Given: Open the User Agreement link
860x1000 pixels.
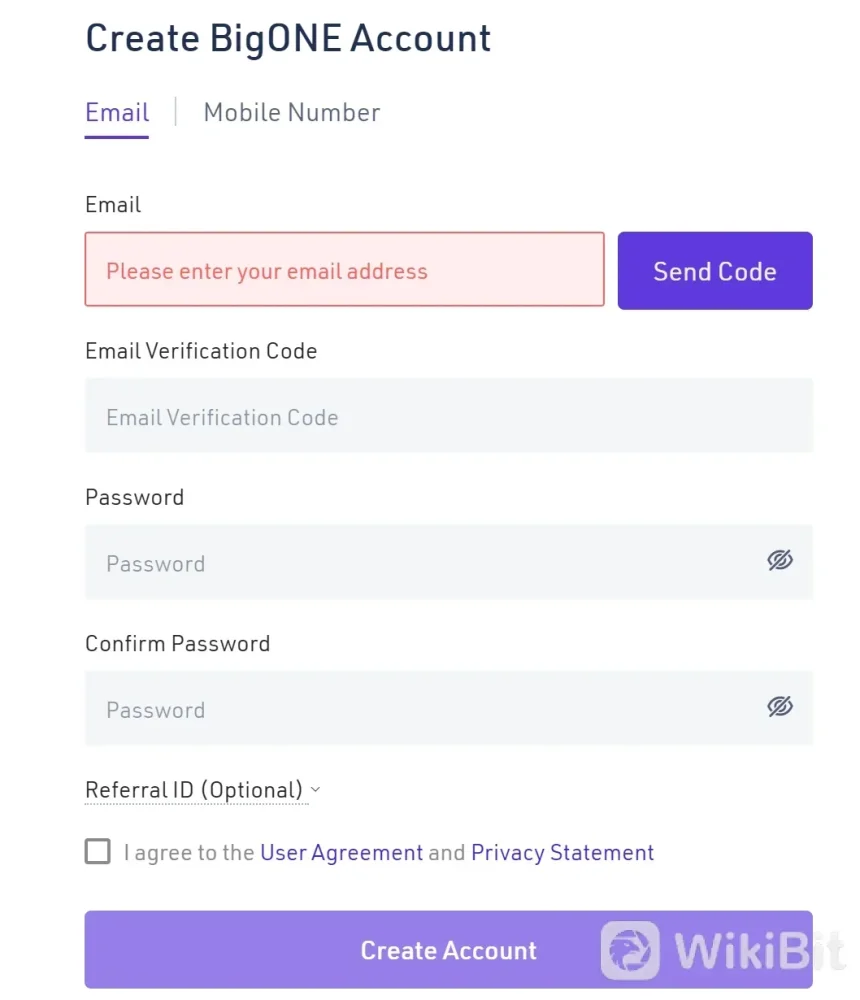Looking at the screenshot, I should 342,853.
